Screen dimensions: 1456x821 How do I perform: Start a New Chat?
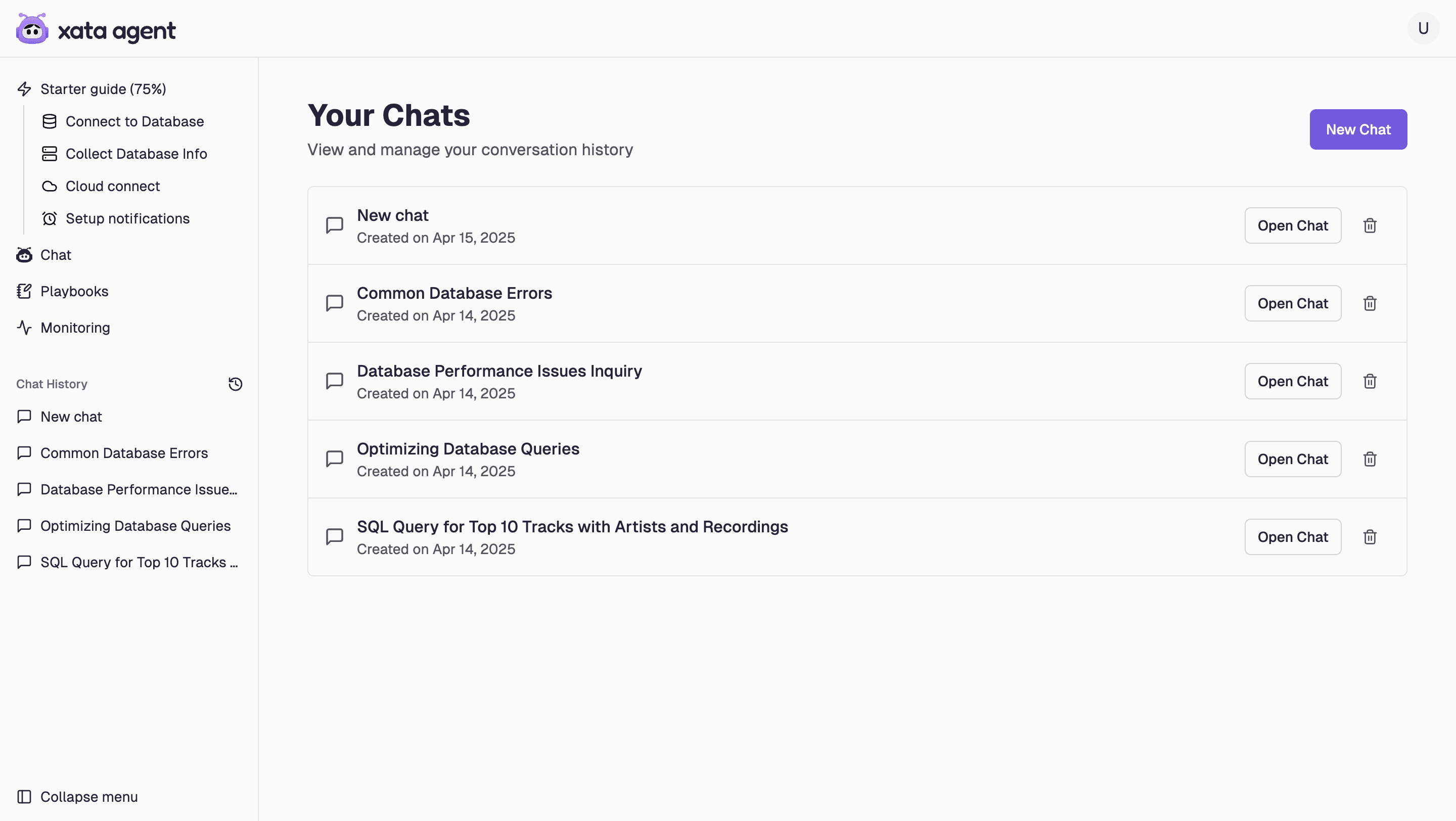click(x=1357, y=129)
